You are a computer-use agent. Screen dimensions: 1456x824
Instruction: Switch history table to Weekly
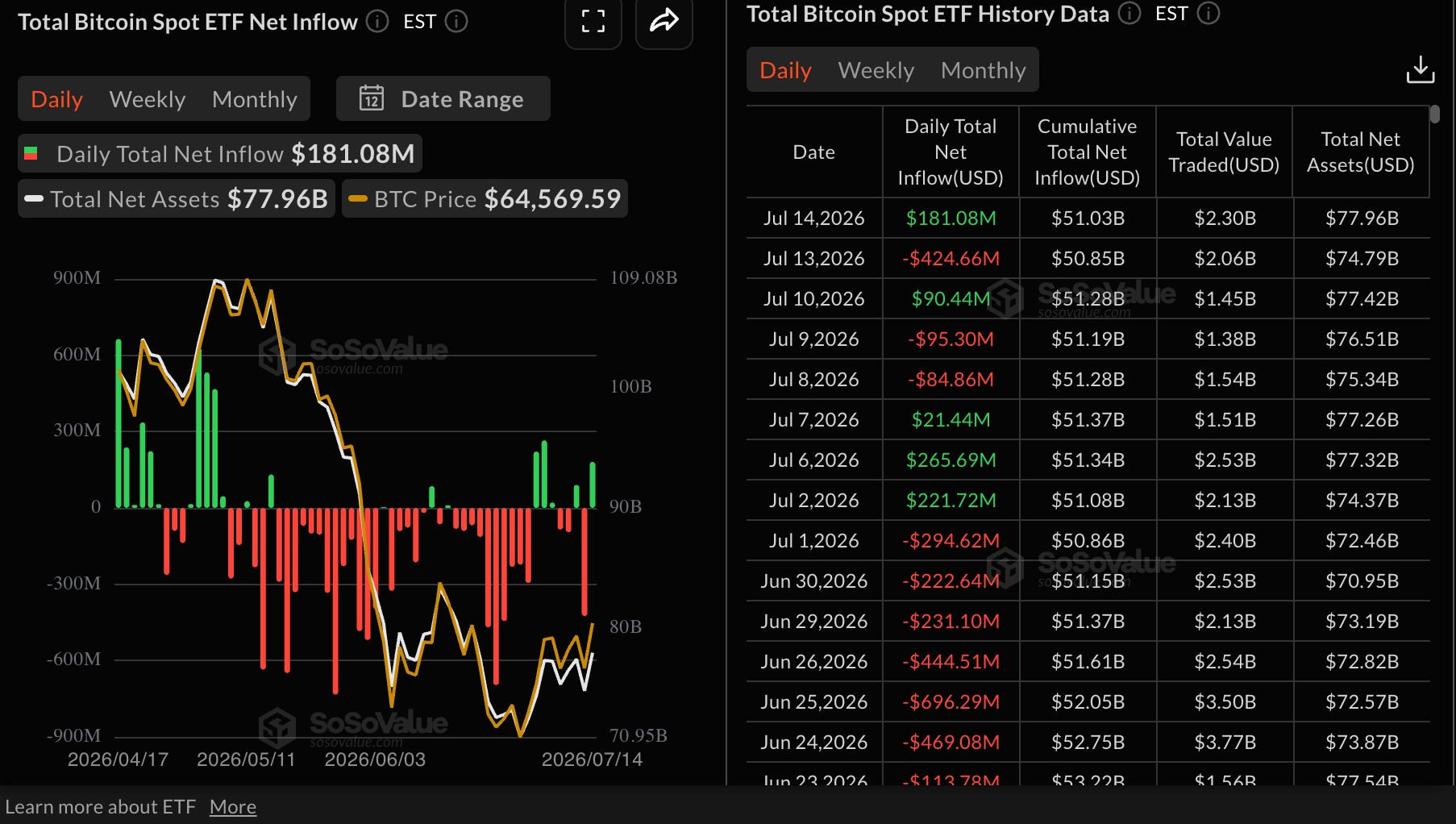[x=876, y=70]
